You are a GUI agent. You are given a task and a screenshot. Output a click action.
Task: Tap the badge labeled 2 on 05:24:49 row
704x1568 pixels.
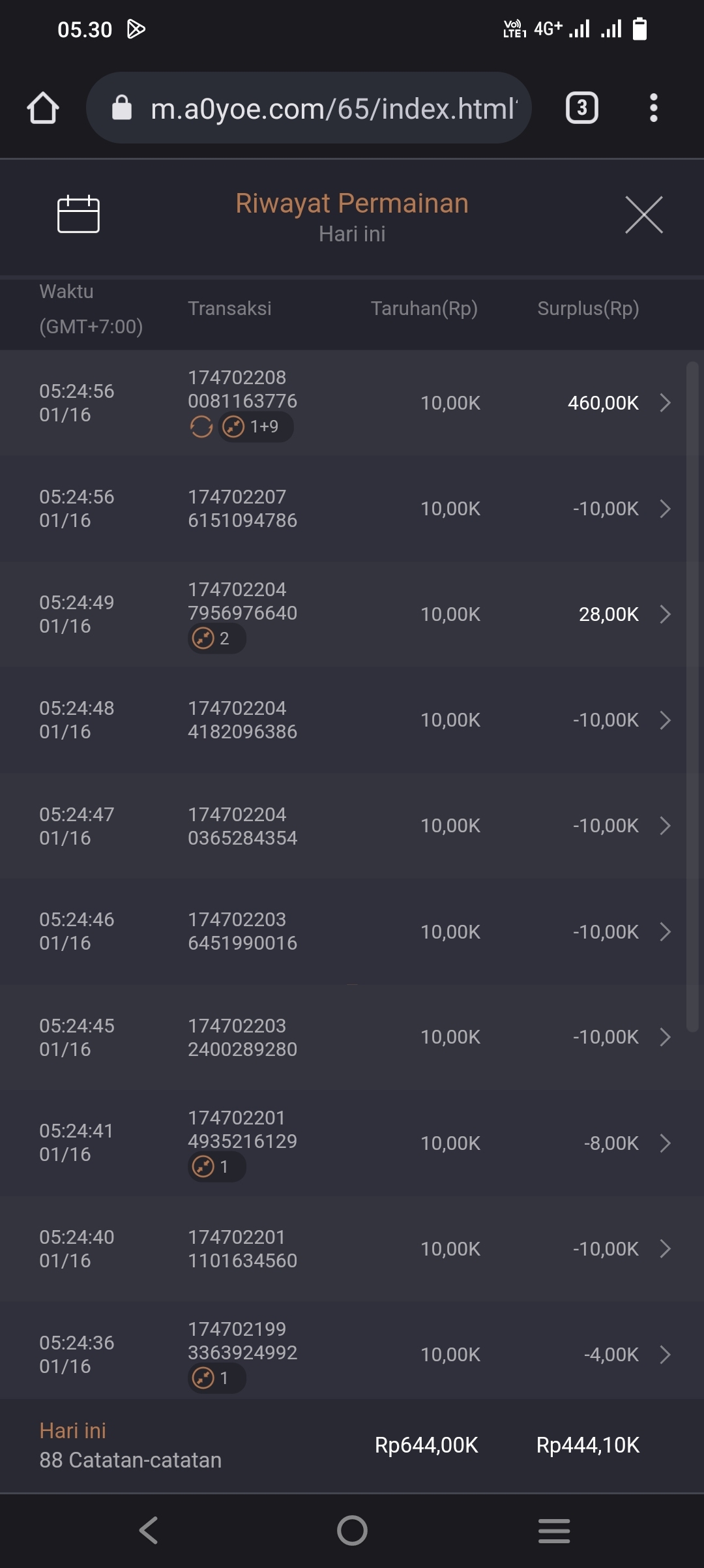tap(216, 639)
